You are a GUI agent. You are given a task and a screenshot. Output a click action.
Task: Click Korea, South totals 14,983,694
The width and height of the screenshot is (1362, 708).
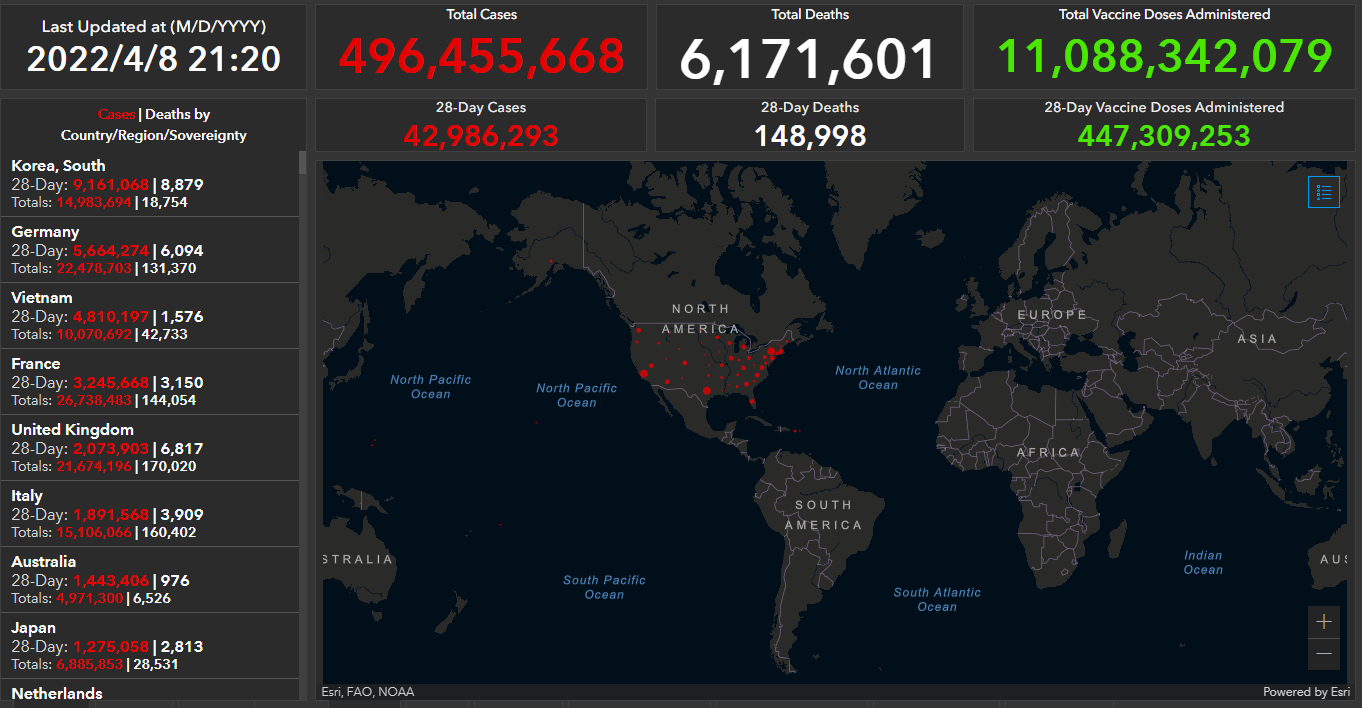click(x=93, y=202)
